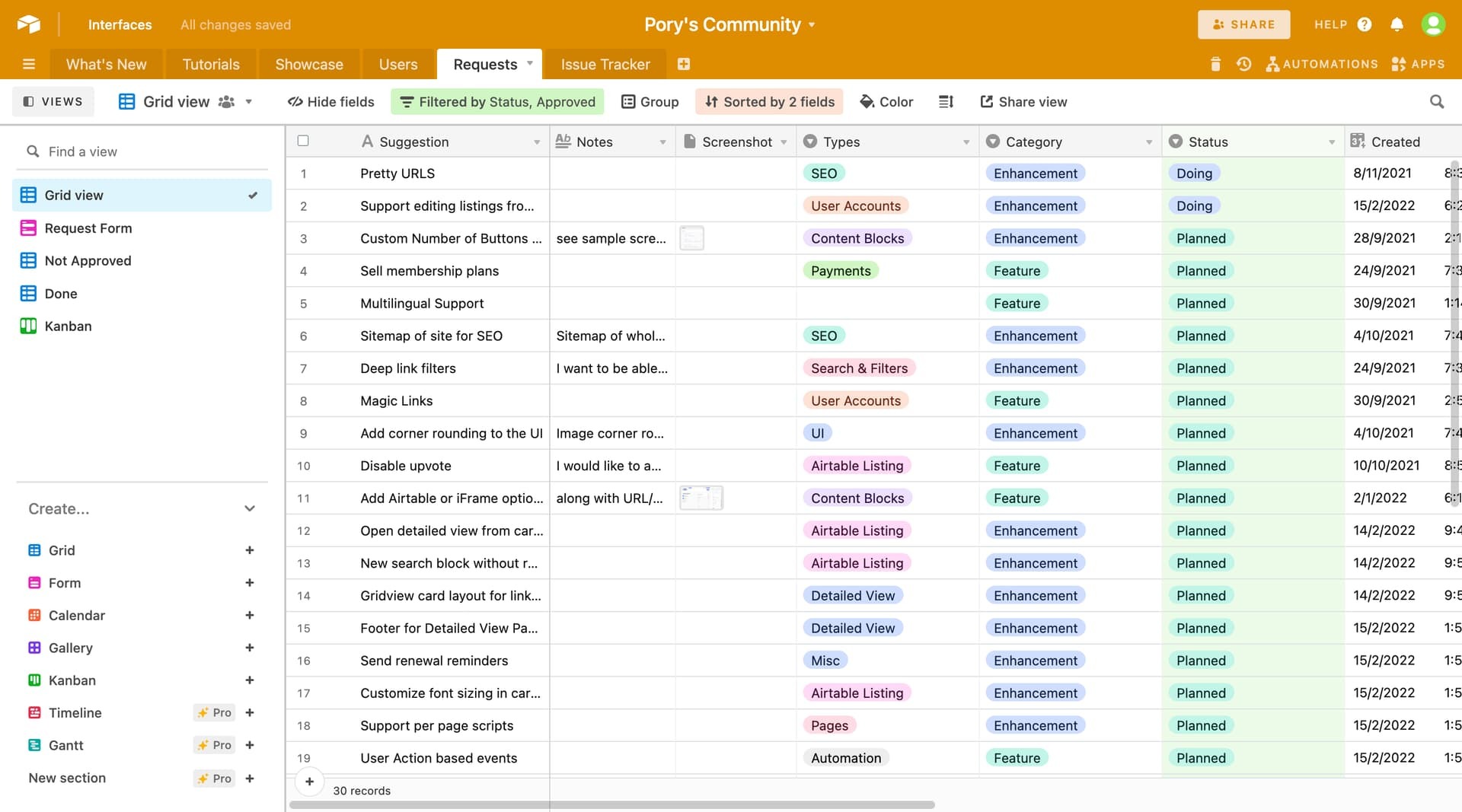This screenshot has width=1462, height=812.
Task: Open Category column menu arrow
Action: click(1149, 142)
